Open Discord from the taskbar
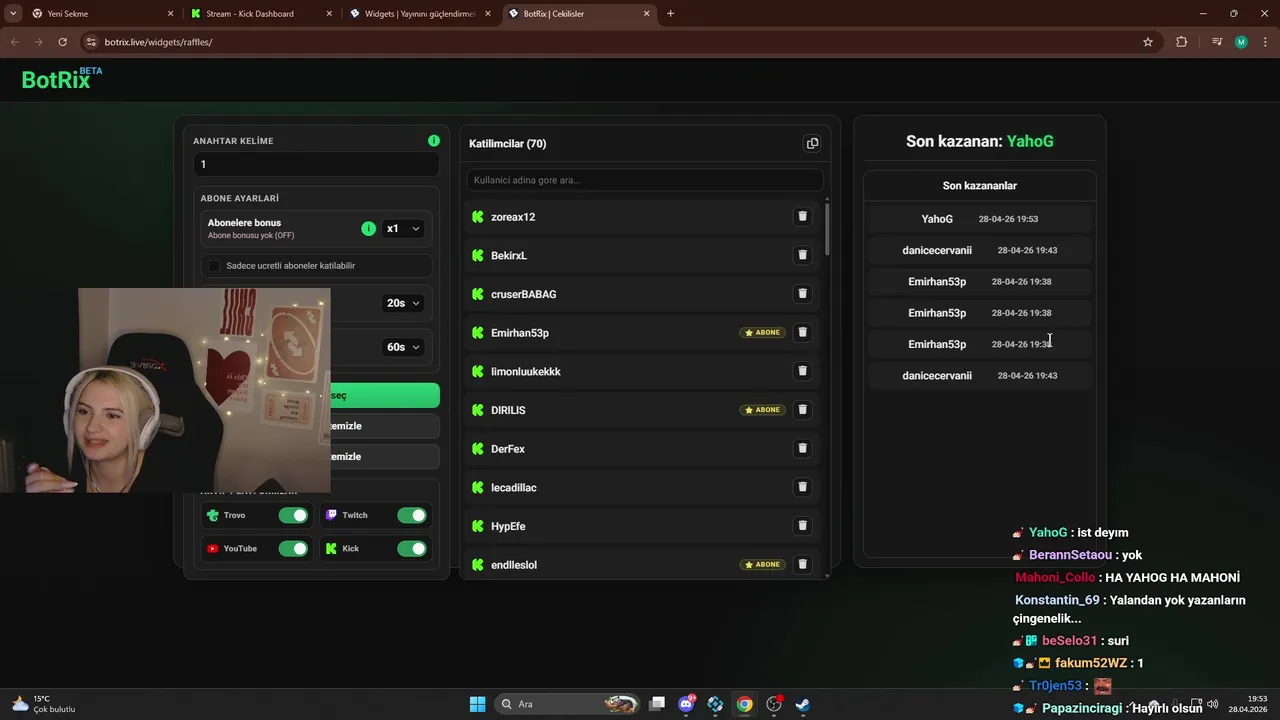Viewport: 1280px width, 720px height. tap(686, 704)
